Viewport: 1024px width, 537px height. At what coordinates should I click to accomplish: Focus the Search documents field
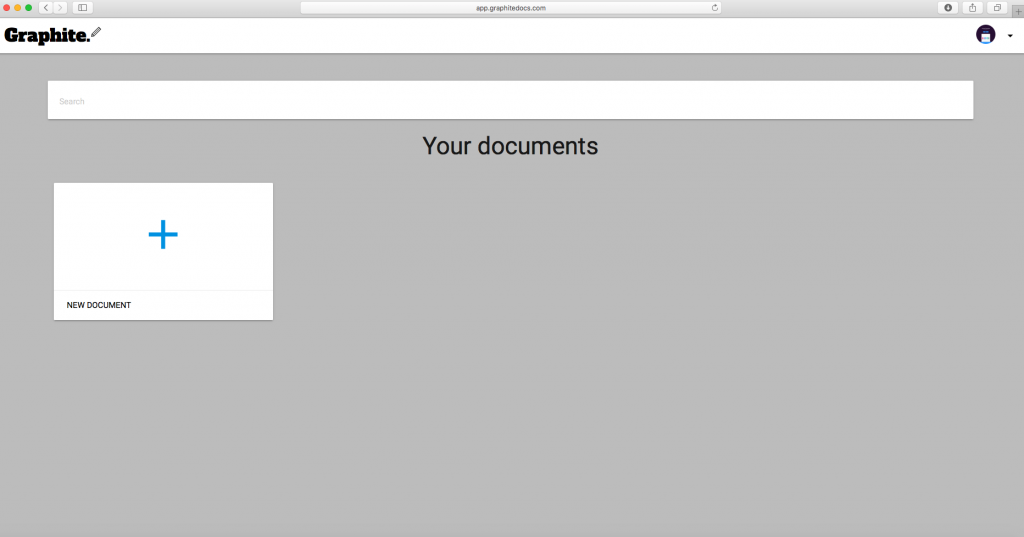coord(510,100)
